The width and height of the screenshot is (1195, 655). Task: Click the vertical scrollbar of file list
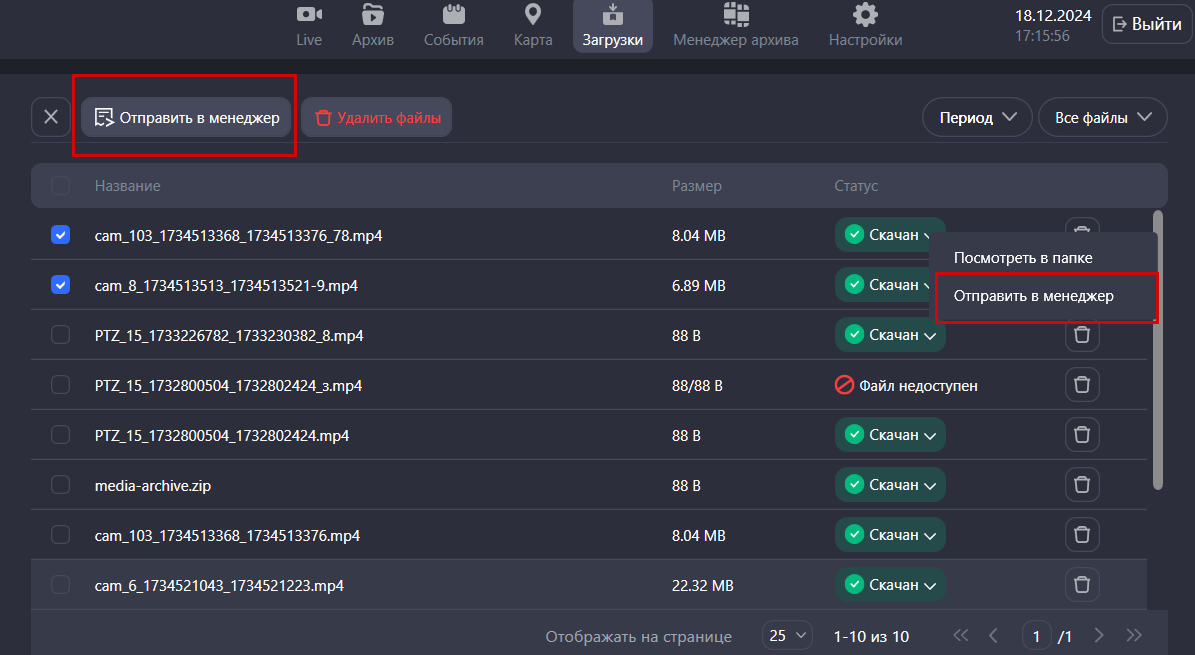coord(1158,350)
